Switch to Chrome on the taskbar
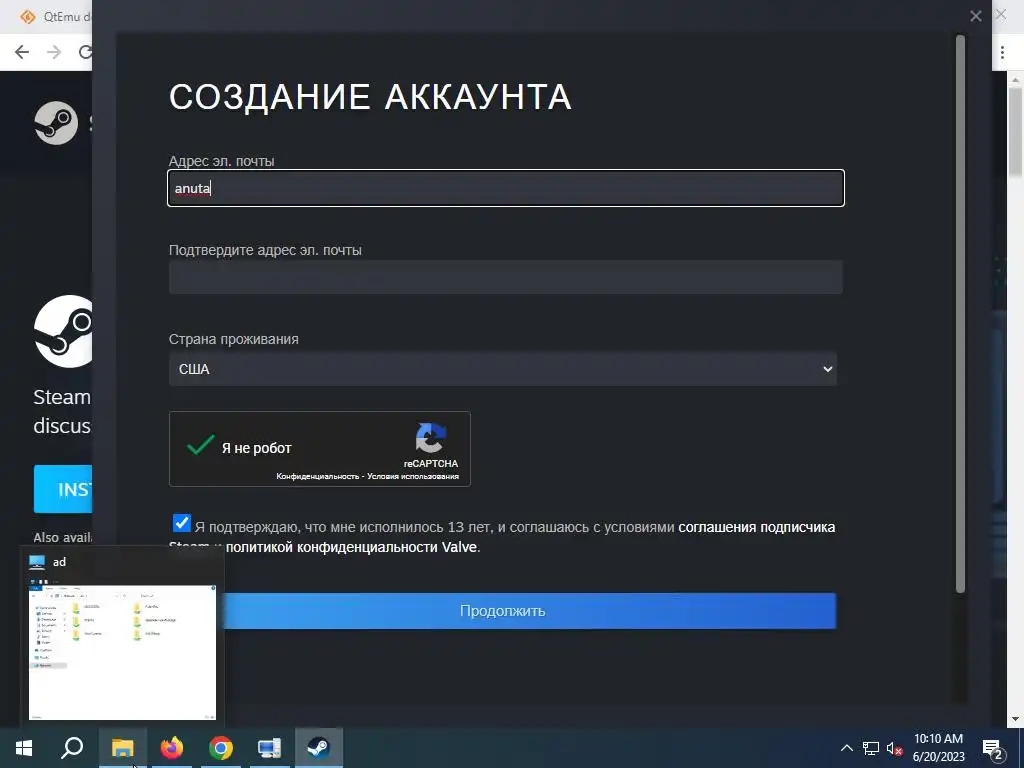The height and width of the screenshot is (768, 1024). (221, 748)
